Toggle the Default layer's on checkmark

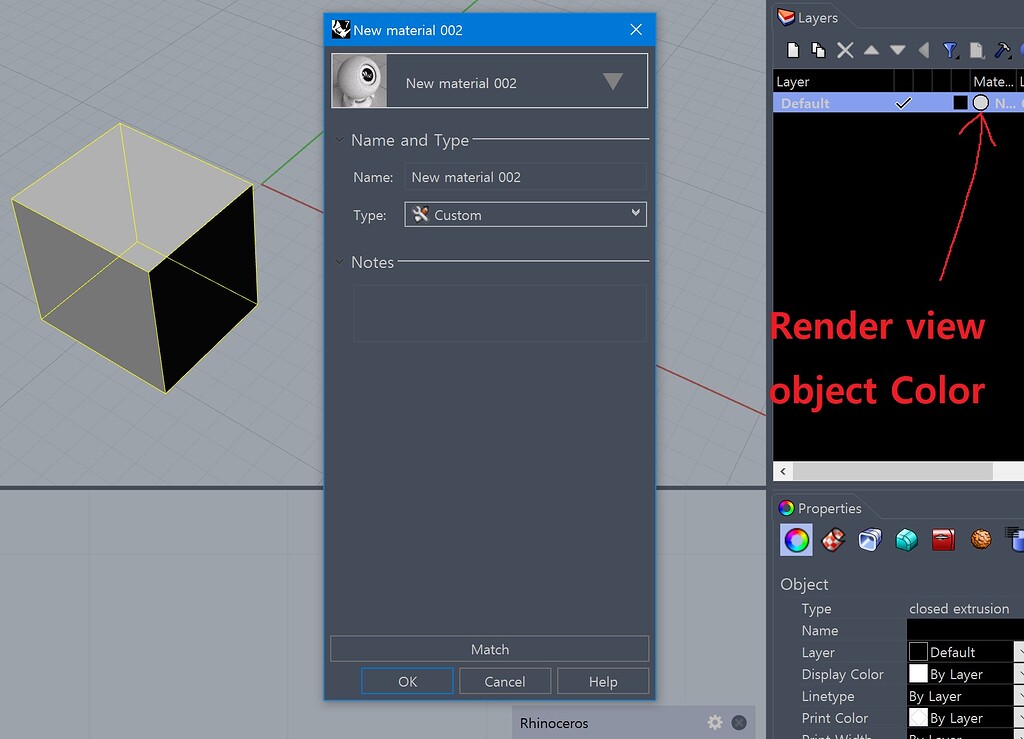[903, 102]
